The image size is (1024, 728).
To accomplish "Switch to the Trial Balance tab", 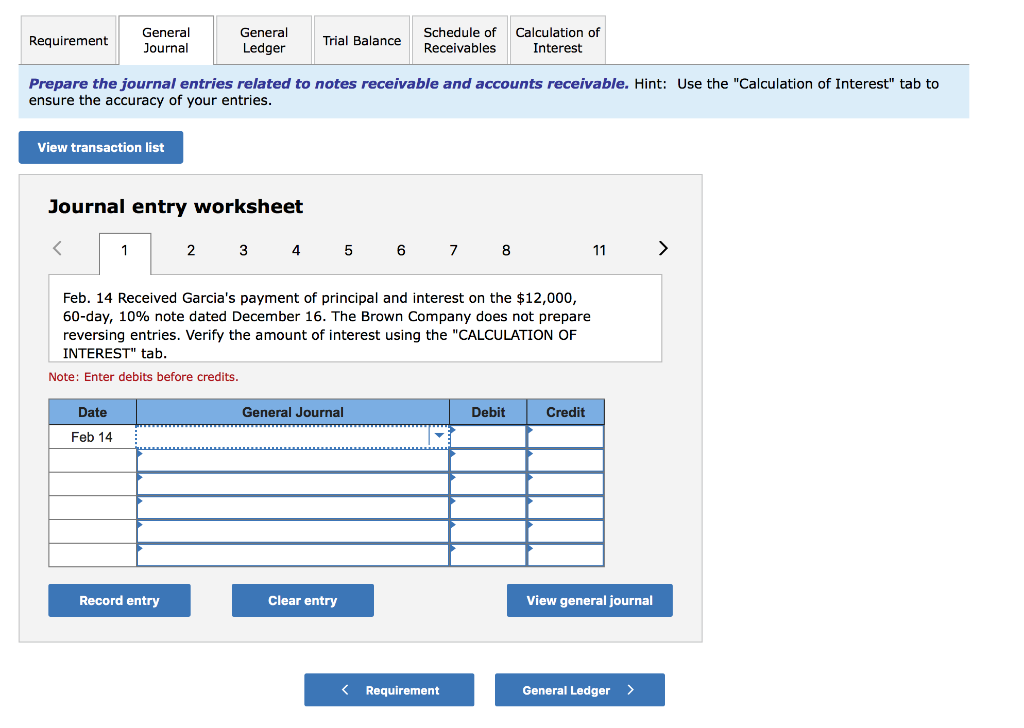I will (x=361, y=40).
